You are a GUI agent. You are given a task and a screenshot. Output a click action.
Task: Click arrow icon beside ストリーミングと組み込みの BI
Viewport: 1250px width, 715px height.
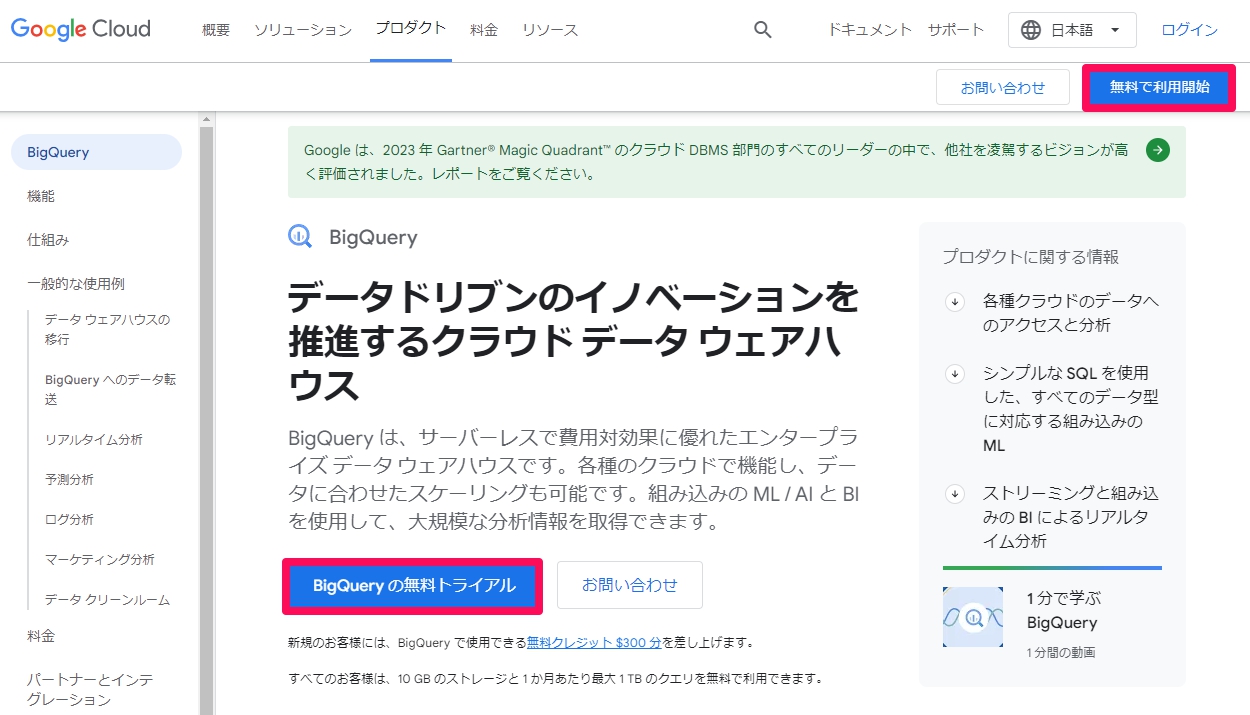click(955, 493)
